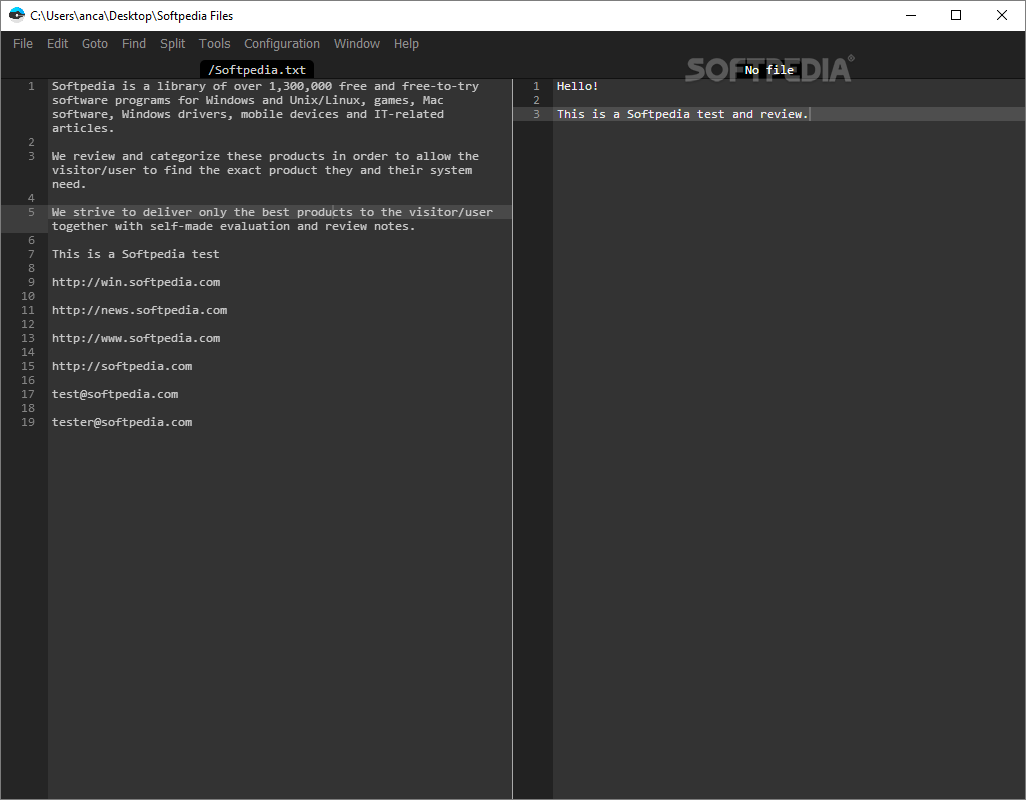Maximize the editor window
Image resolution: width=1026 pixels, height=800 pixels.
[956, 15]
